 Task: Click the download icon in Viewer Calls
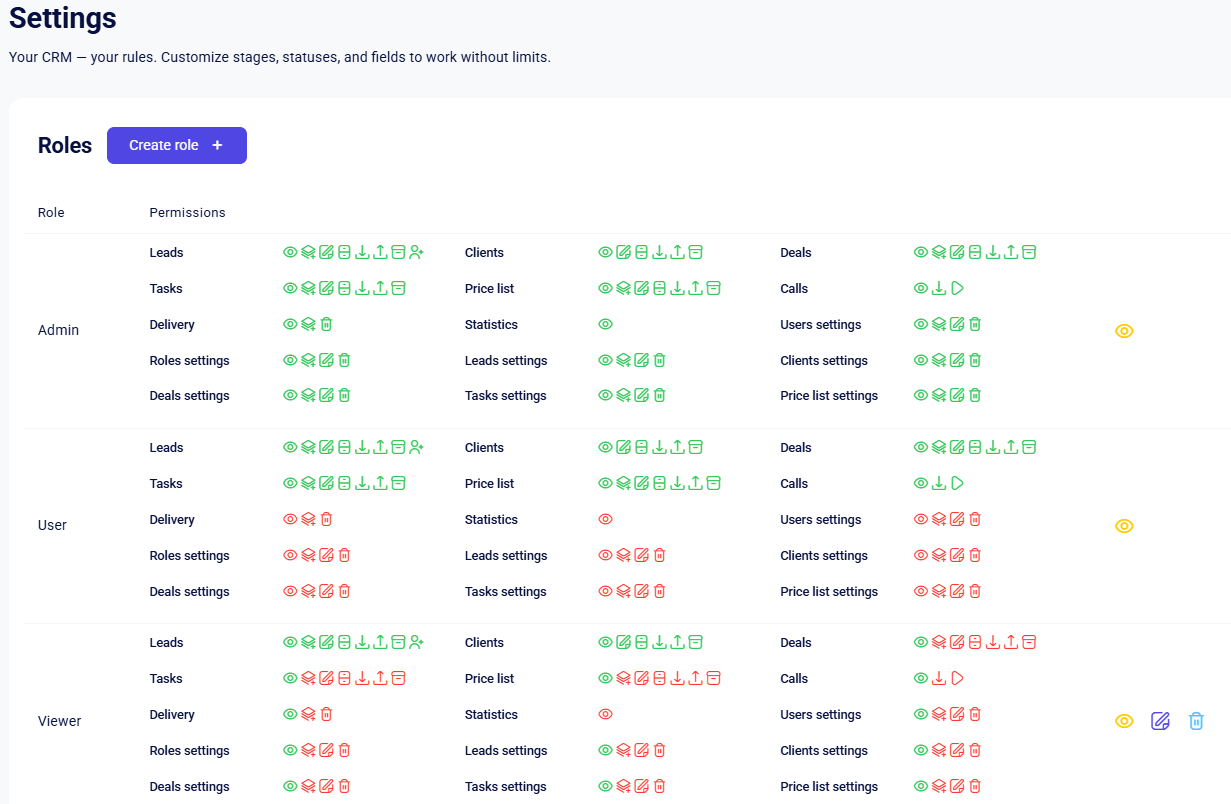tap(939, 679)
